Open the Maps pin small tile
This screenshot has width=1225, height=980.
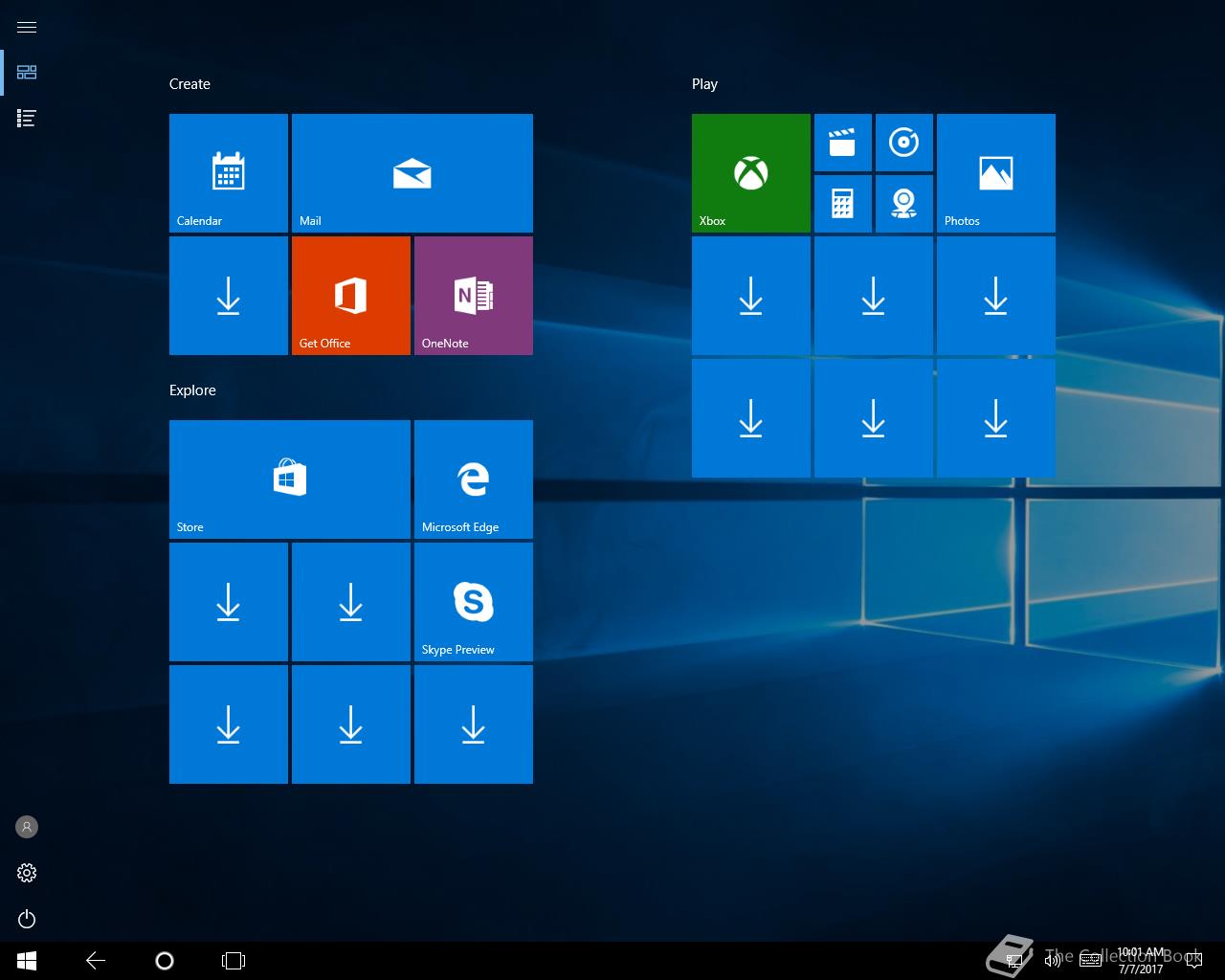click(904, 204)
